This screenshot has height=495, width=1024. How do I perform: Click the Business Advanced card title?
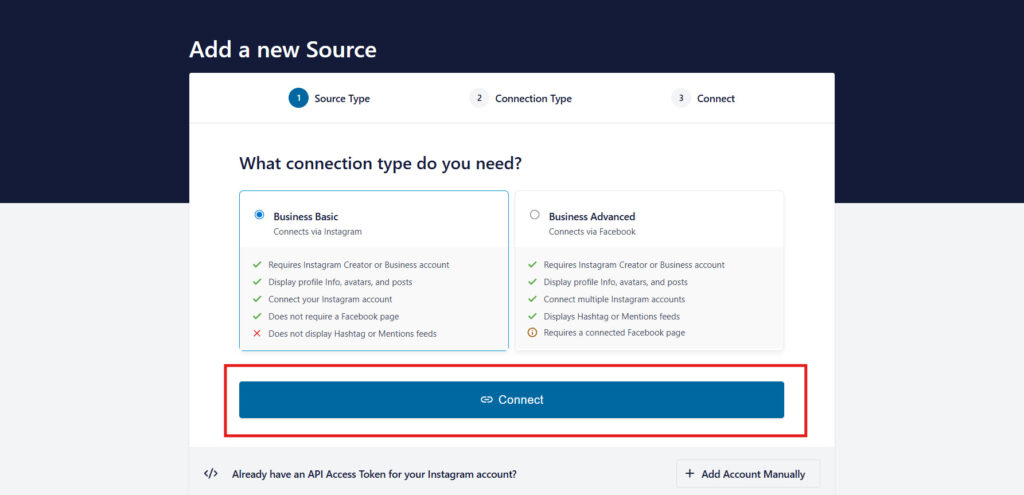point(592,217)
